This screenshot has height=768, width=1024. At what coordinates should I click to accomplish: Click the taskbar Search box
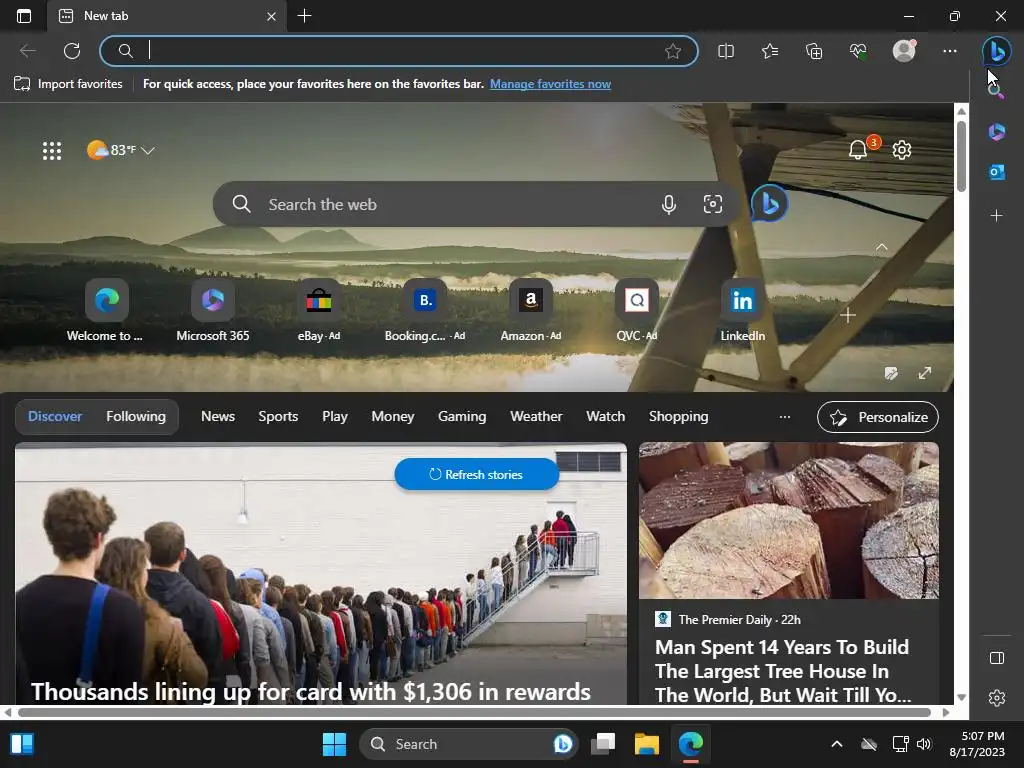tap(469, 744)
